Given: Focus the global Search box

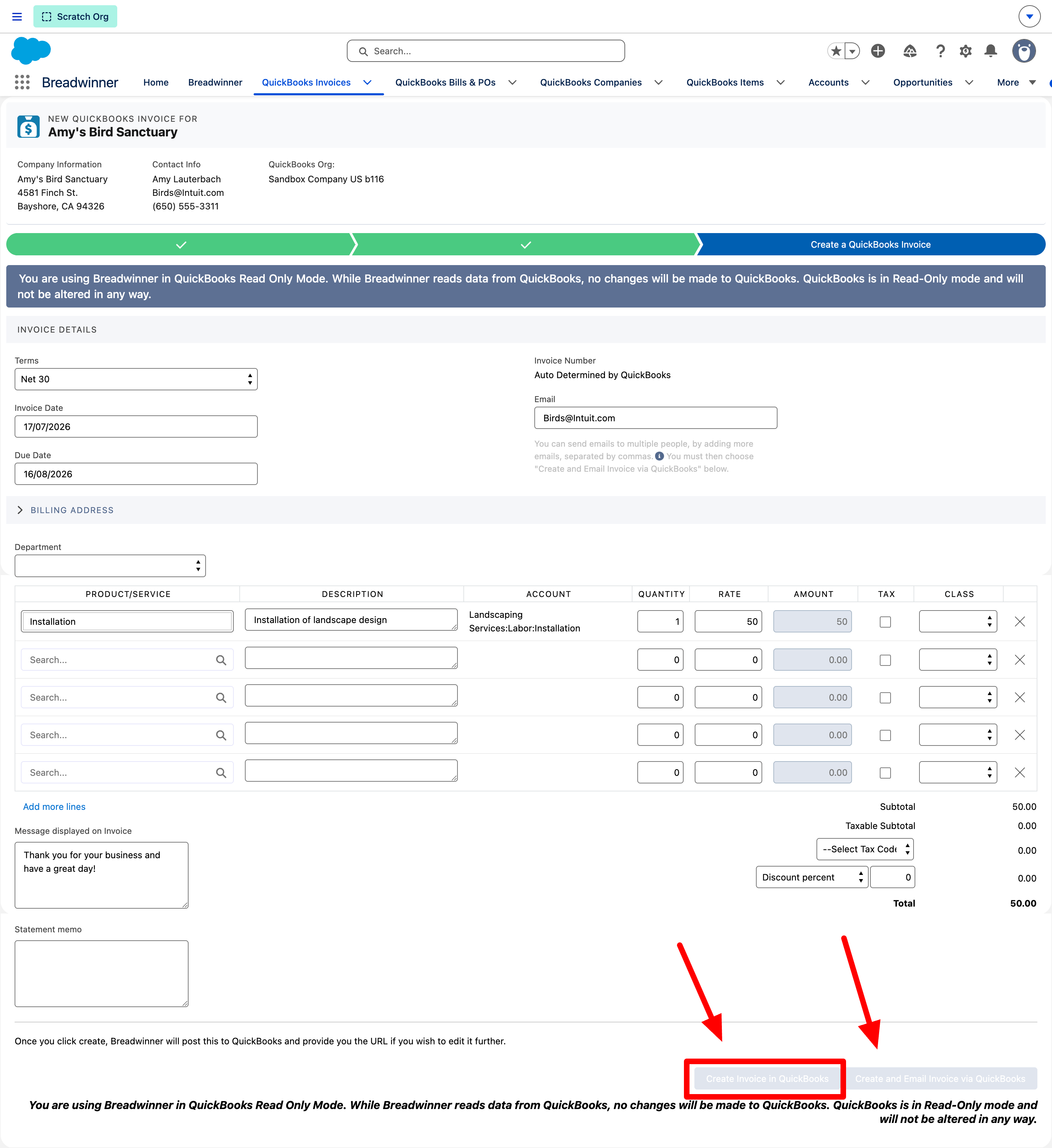Looking at the screenshot, I should 486,51.
